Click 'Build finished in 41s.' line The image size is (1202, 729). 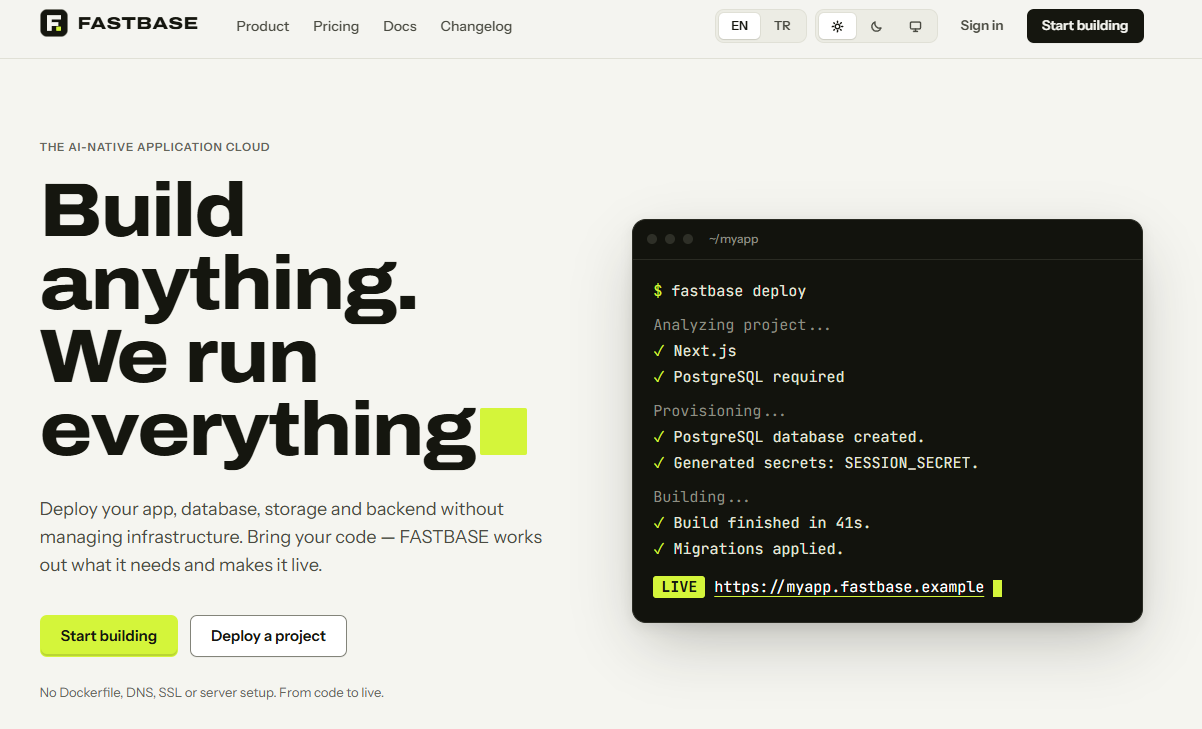point(763,523)
